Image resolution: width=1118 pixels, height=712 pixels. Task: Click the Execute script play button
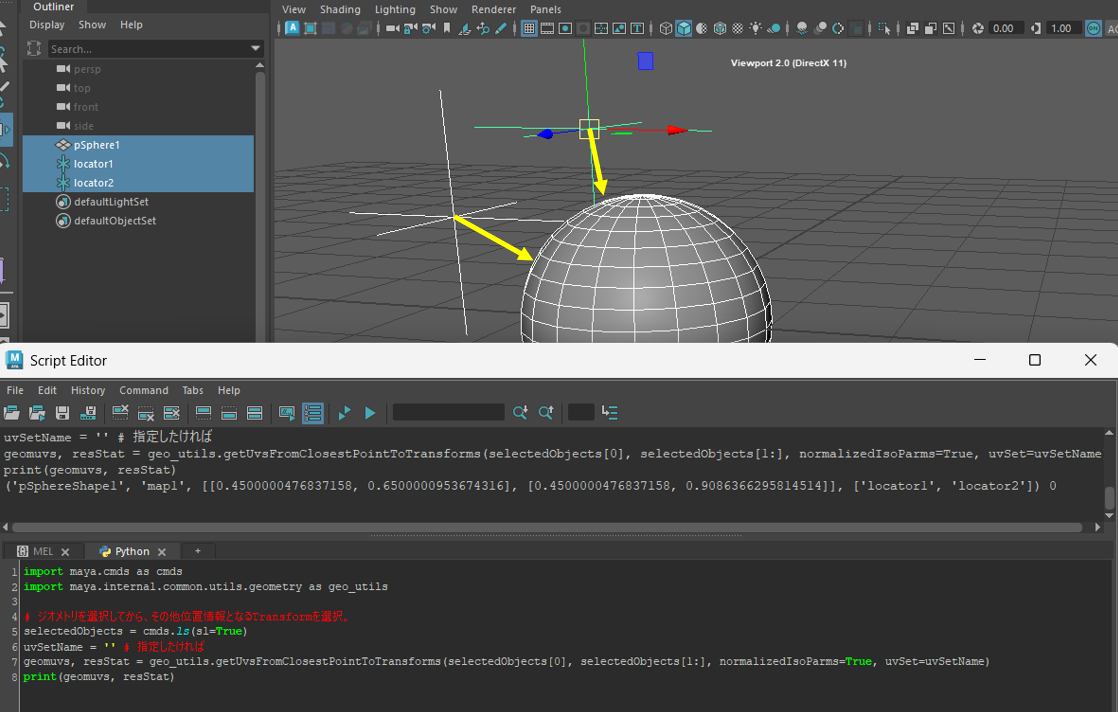click(x=370, y=412)
